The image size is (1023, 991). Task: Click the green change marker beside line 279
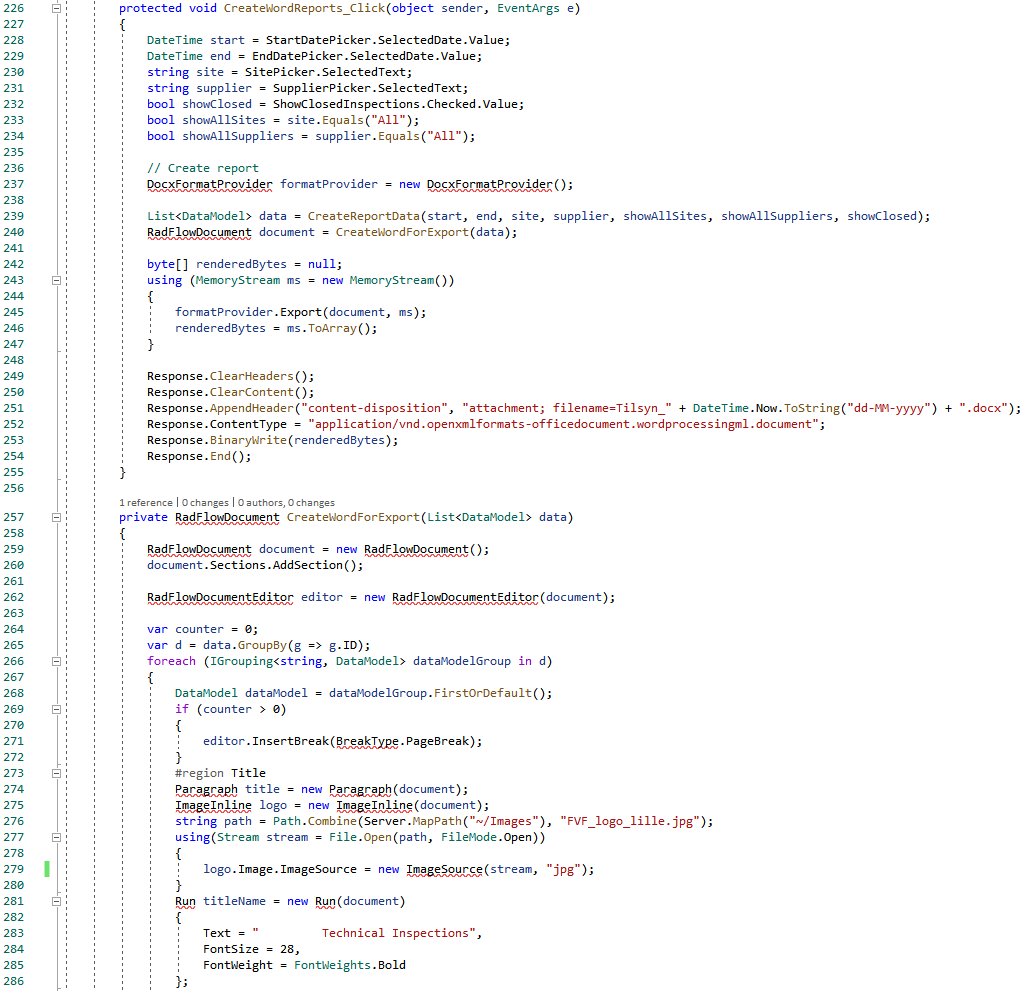click(x=47, y=869)
